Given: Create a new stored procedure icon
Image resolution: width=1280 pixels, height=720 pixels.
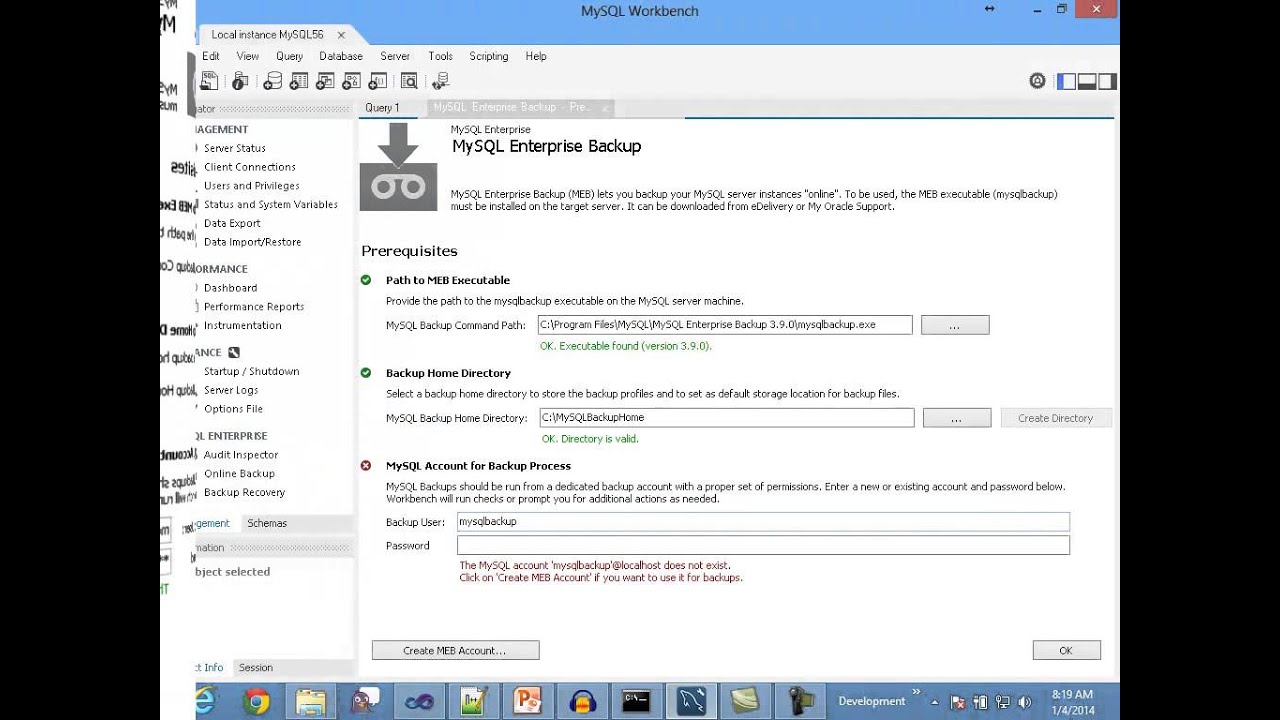Looking at the screenshot, I should pyautogui.click(x=353, y=81).
